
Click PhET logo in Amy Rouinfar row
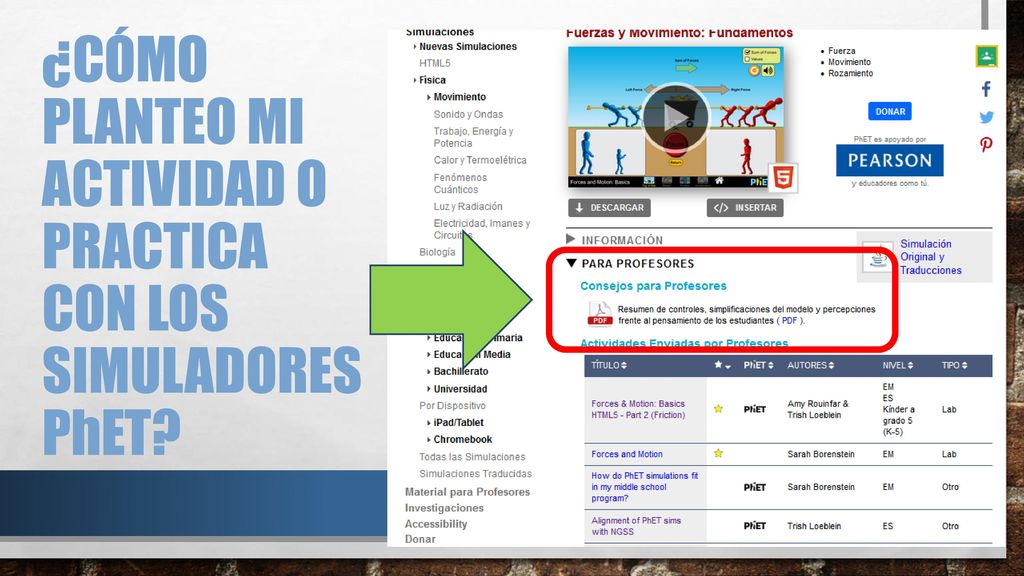point(754,409)
